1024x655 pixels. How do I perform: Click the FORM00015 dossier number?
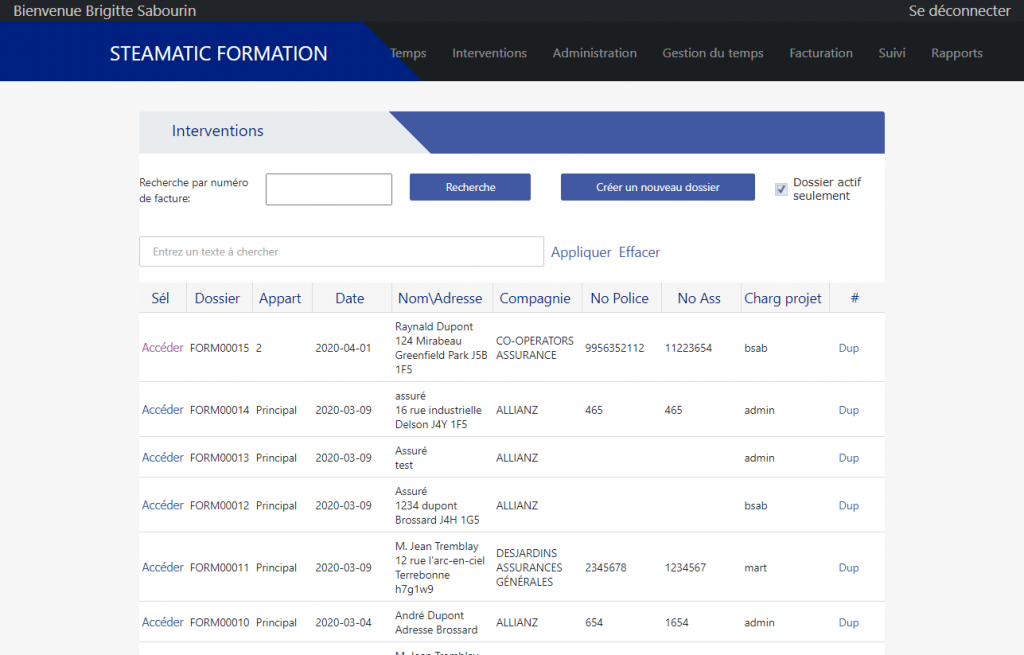point(219,348)
